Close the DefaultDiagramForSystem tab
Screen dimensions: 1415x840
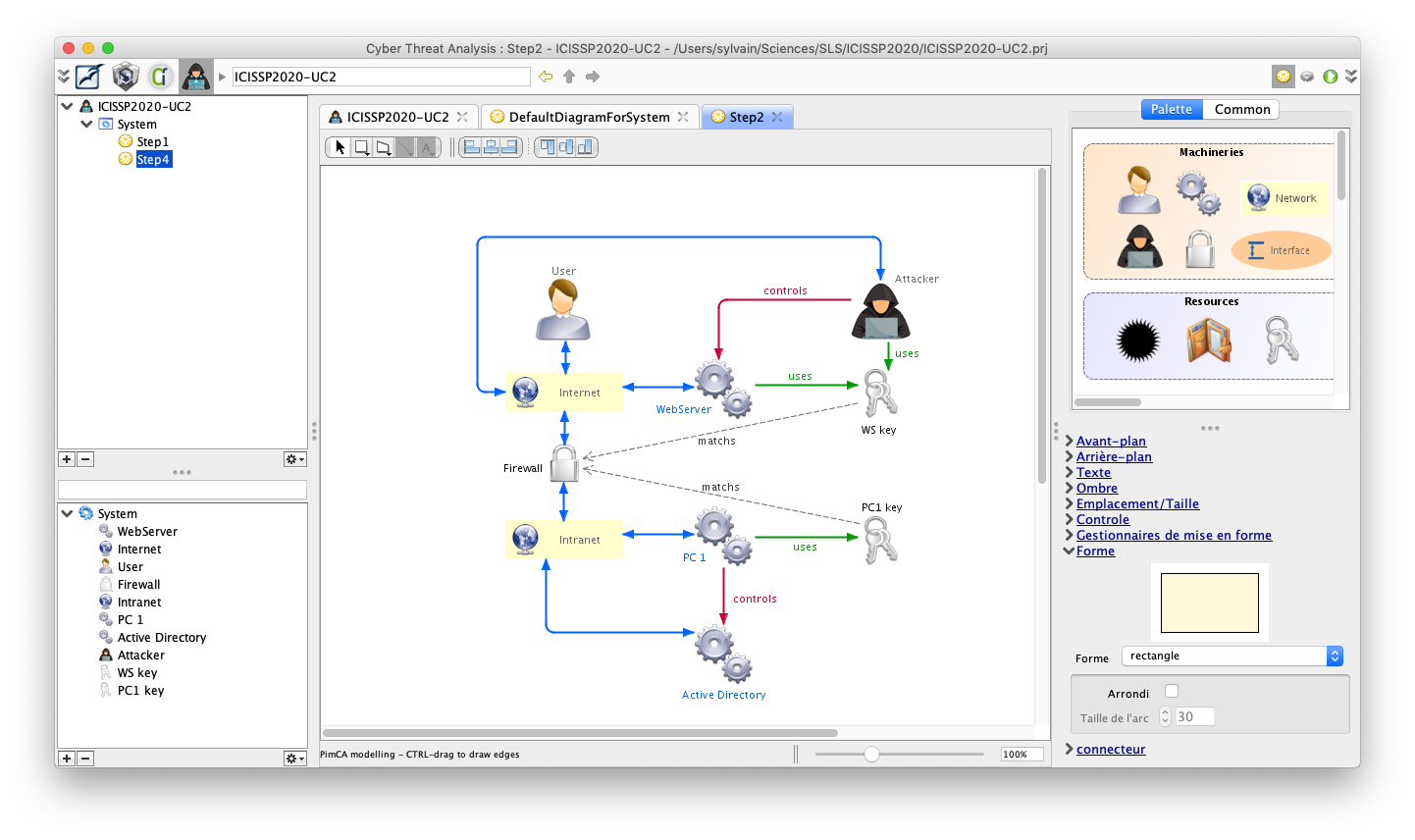pos(683,117)
